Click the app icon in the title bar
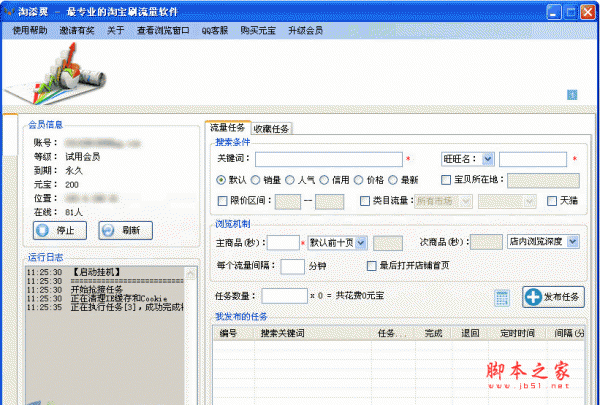 pyautogui.click(x=8, y=11)
